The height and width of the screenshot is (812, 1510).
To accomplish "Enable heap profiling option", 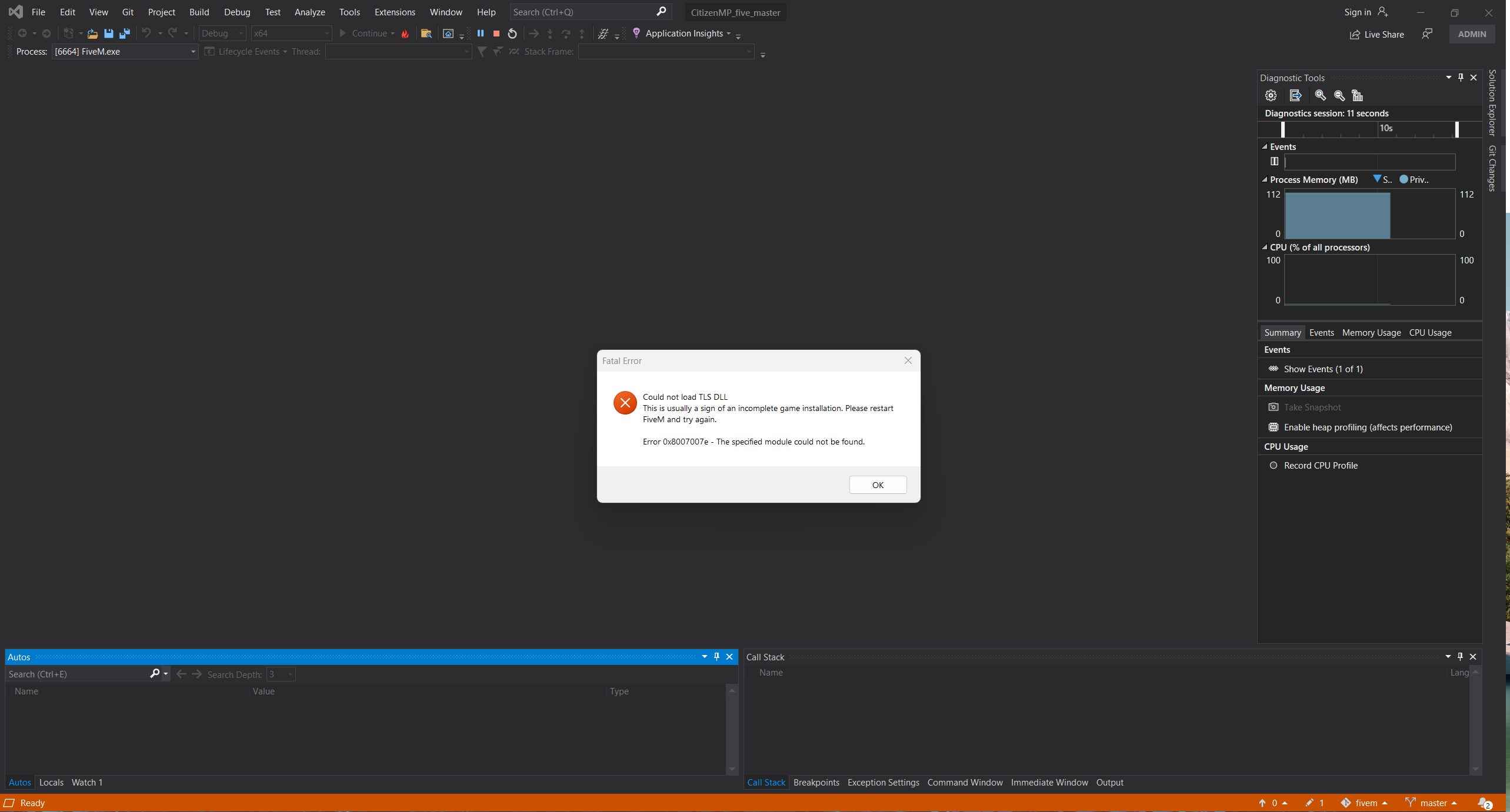I will click(1367, 427).
